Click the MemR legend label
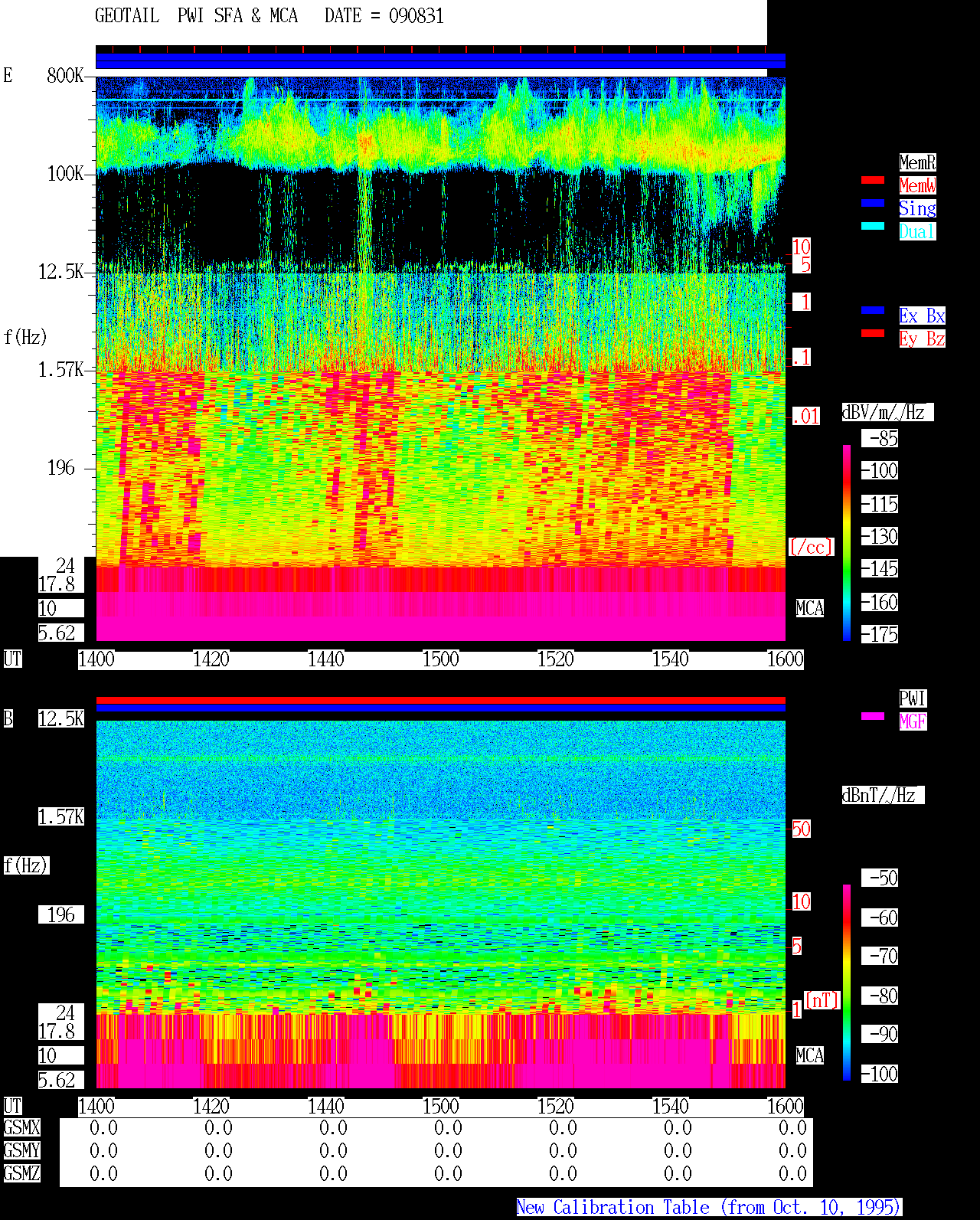 tap(917, 162)
